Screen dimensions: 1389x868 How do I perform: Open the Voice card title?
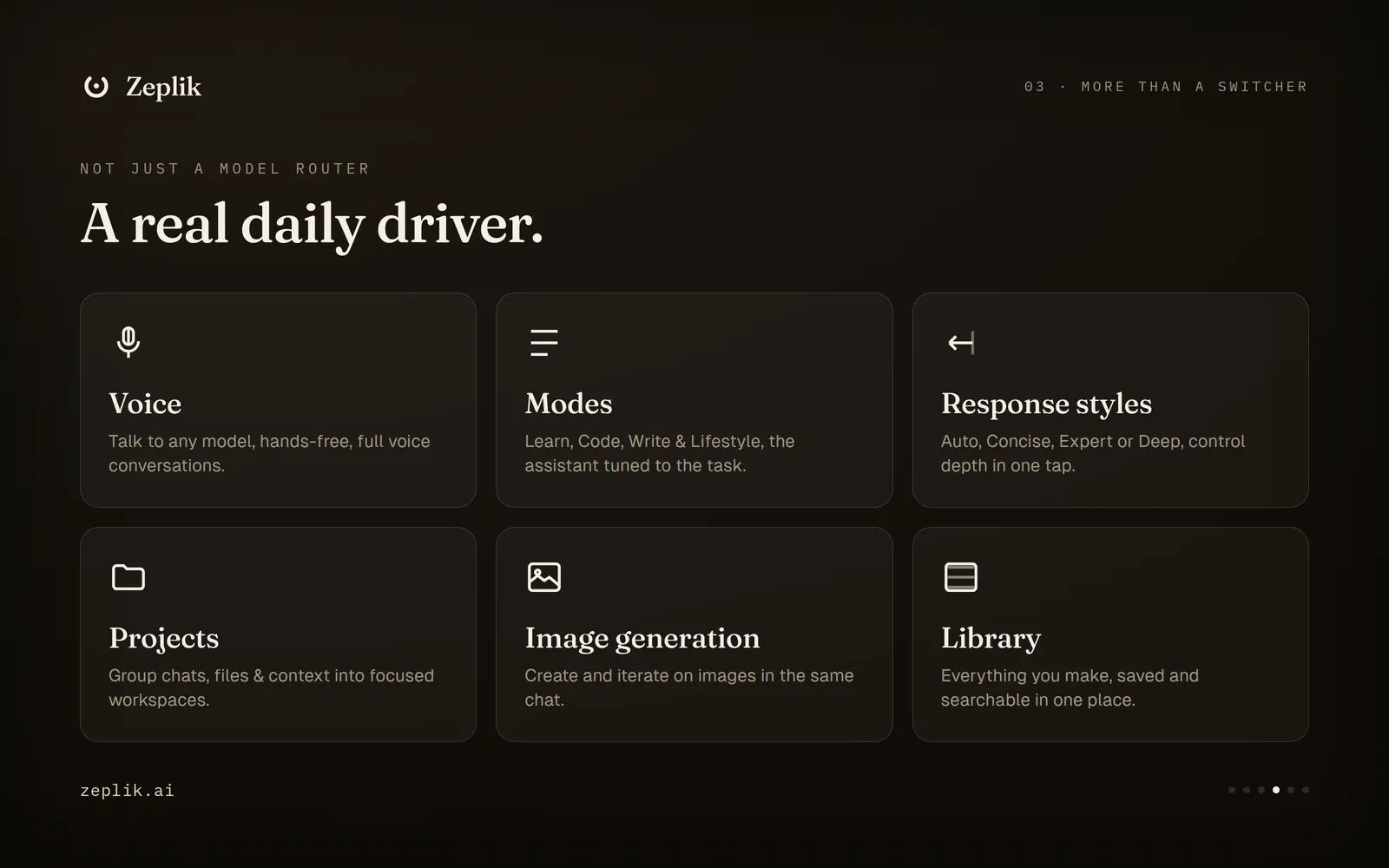145,404
